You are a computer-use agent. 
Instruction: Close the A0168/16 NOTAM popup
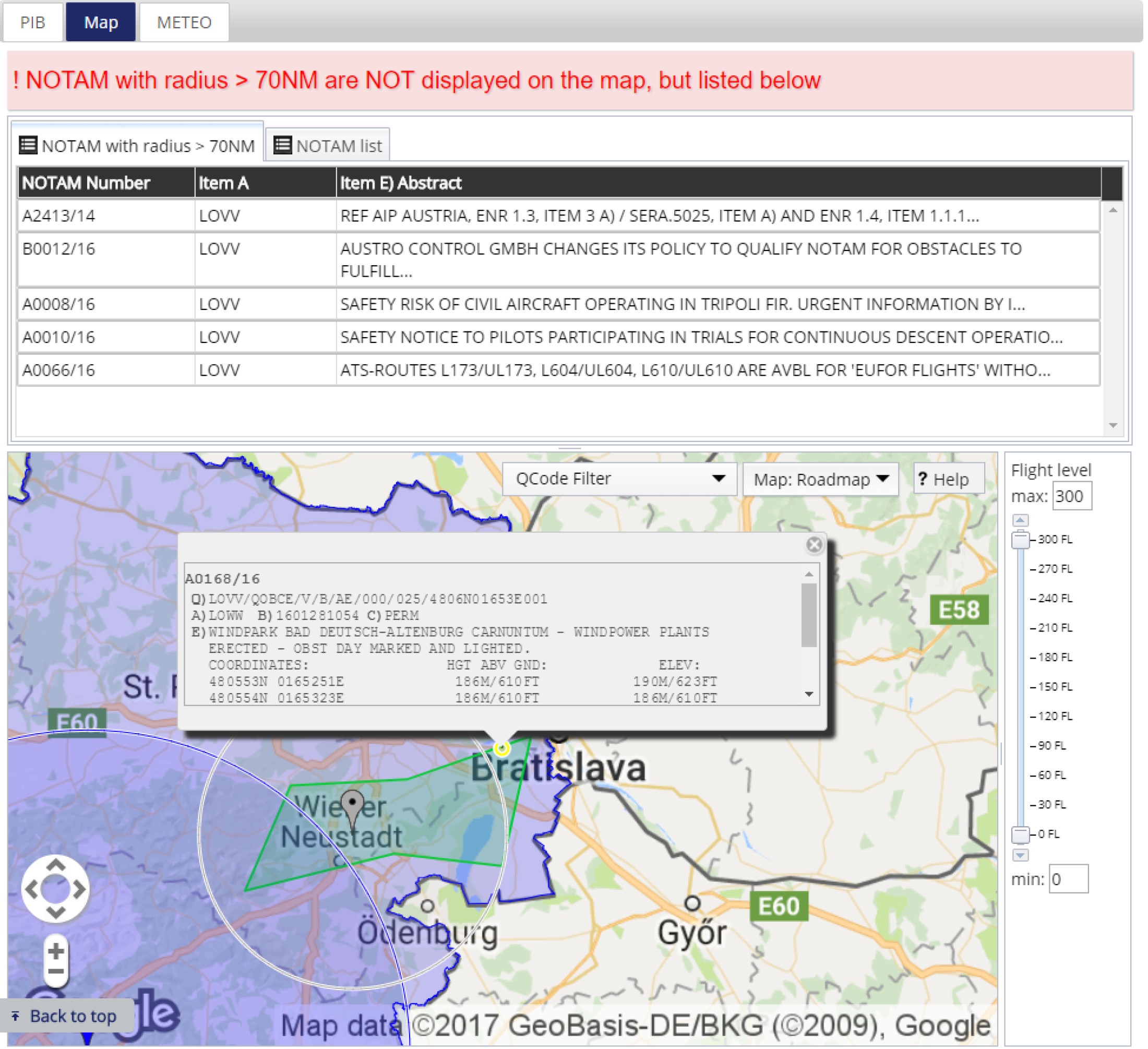click(815, 545)
